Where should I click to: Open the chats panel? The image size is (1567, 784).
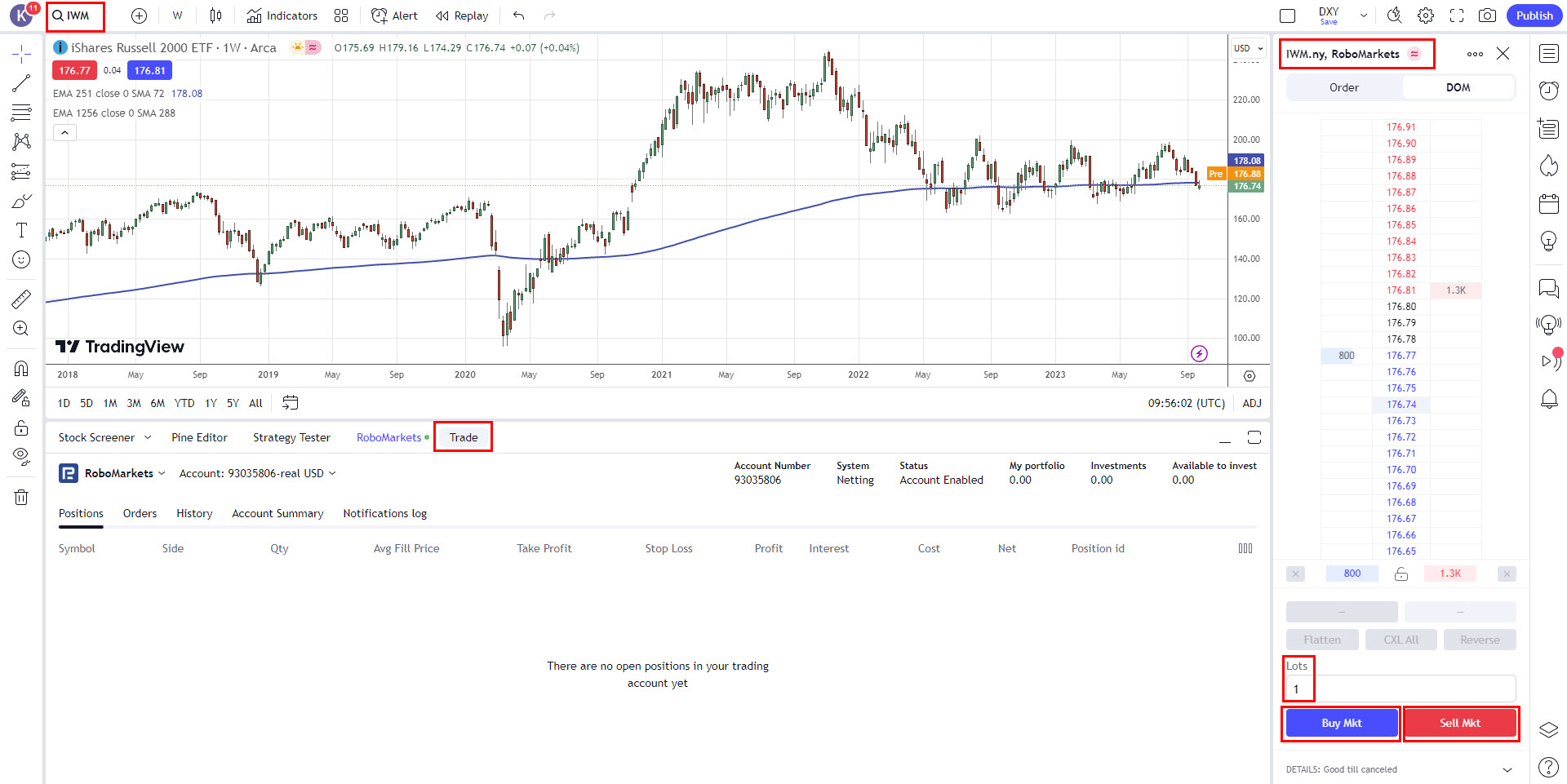click(1548, 288)
